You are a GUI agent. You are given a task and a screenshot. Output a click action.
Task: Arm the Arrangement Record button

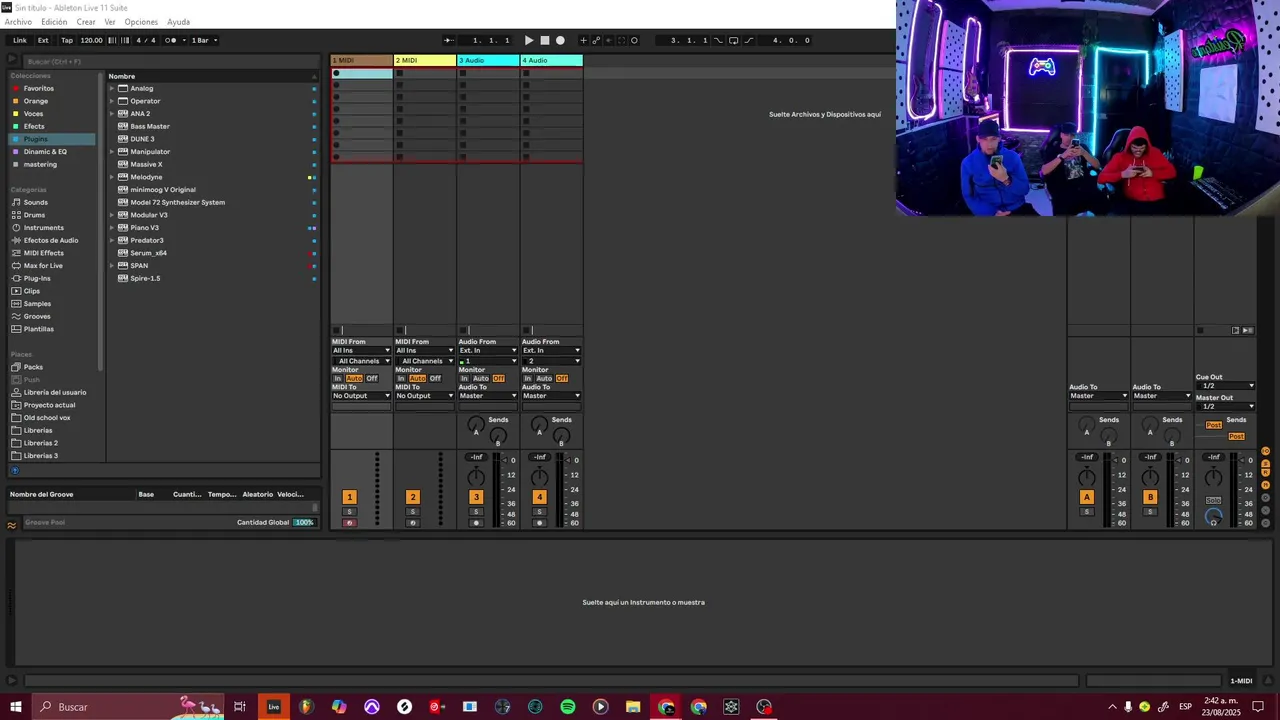tap(560, 40)
